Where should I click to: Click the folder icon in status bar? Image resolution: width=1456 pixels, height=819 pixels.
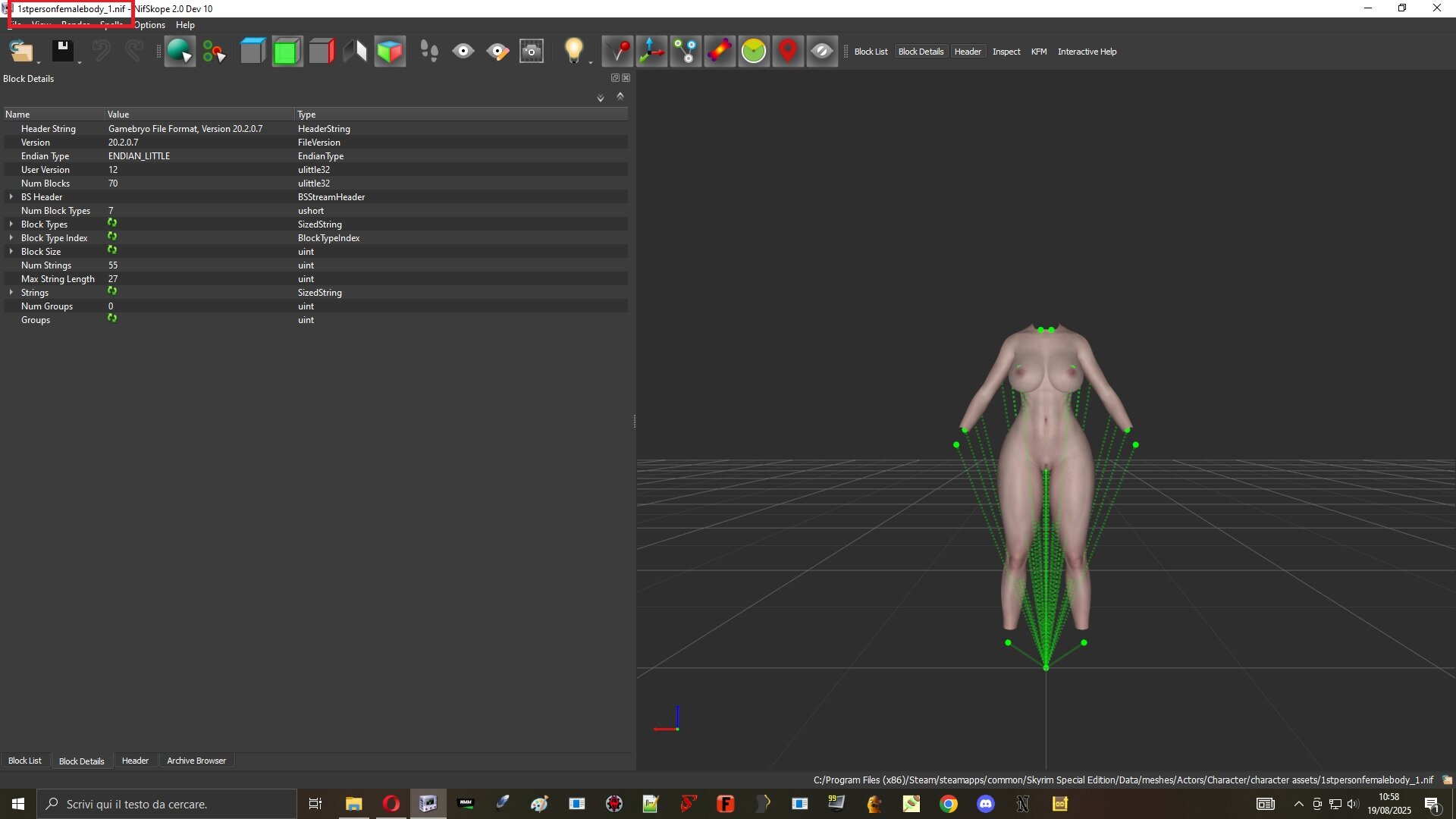pyautogui.click(x=1447, y=780)
